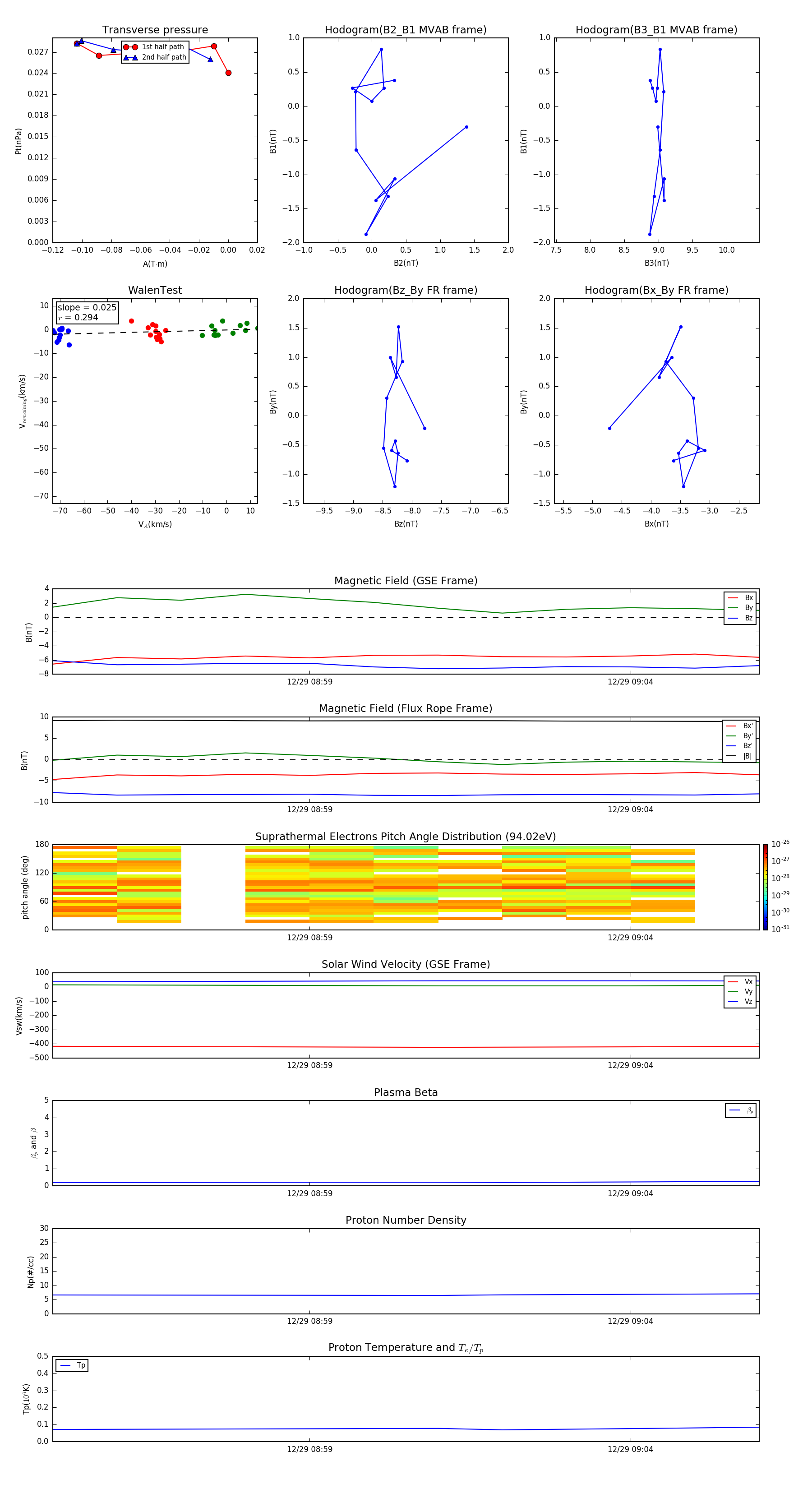The image size is (812, 1489).
Task: Click the 'Np(#/cc)' y-axis label
Action: (x=31, y=1272)
